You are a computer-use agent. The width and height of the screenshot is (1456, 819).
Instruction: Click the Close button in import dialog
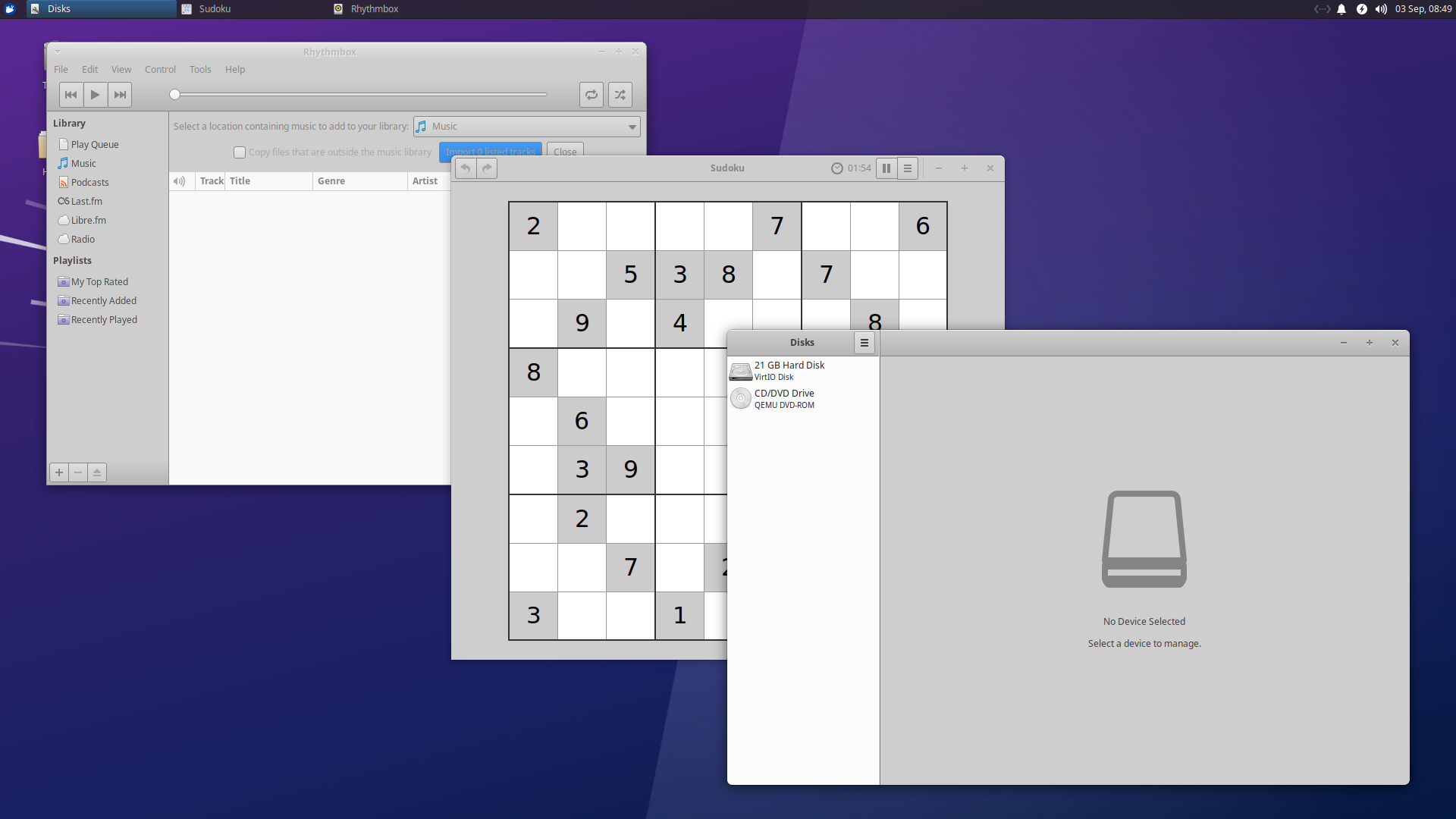[x=566, y=150]
